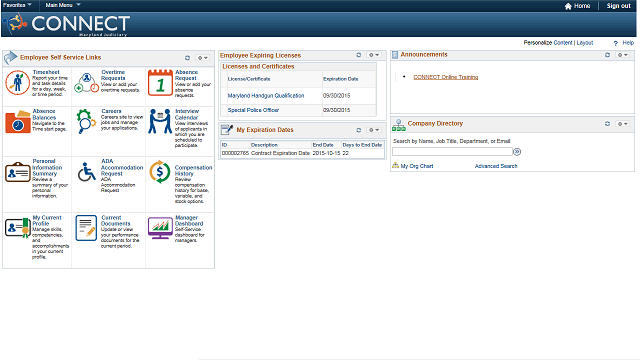640x360 pixels.
Task: Click the Current Documents icon
Action: (86, 228)
